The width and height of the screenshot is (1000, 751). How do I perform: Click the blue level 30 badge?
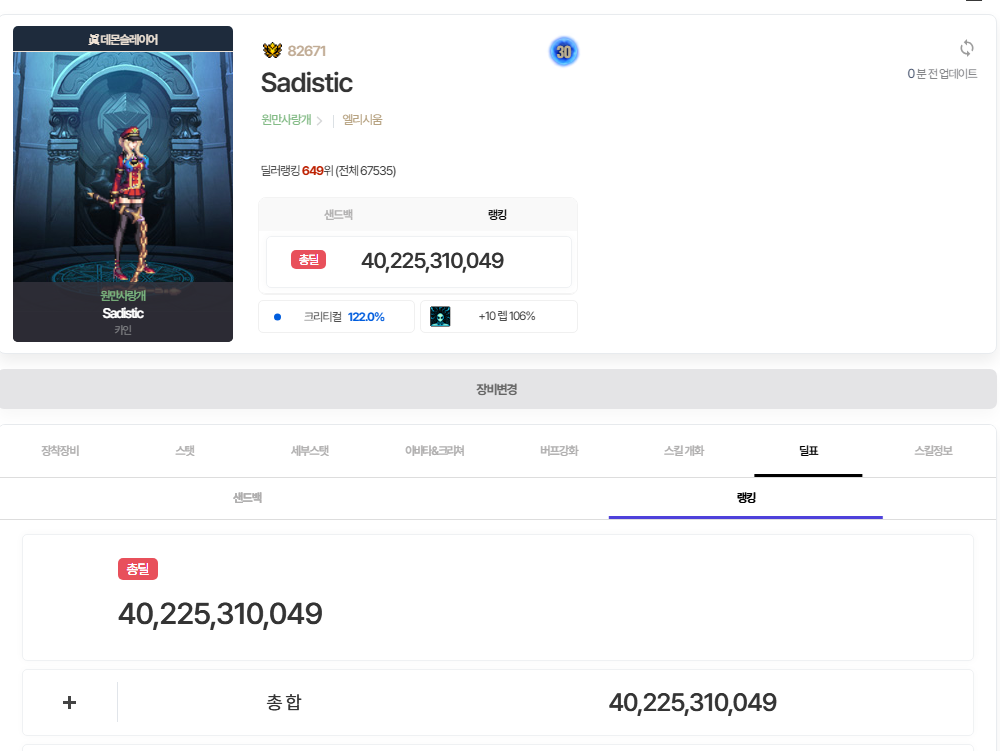click(x=563, y=52)
